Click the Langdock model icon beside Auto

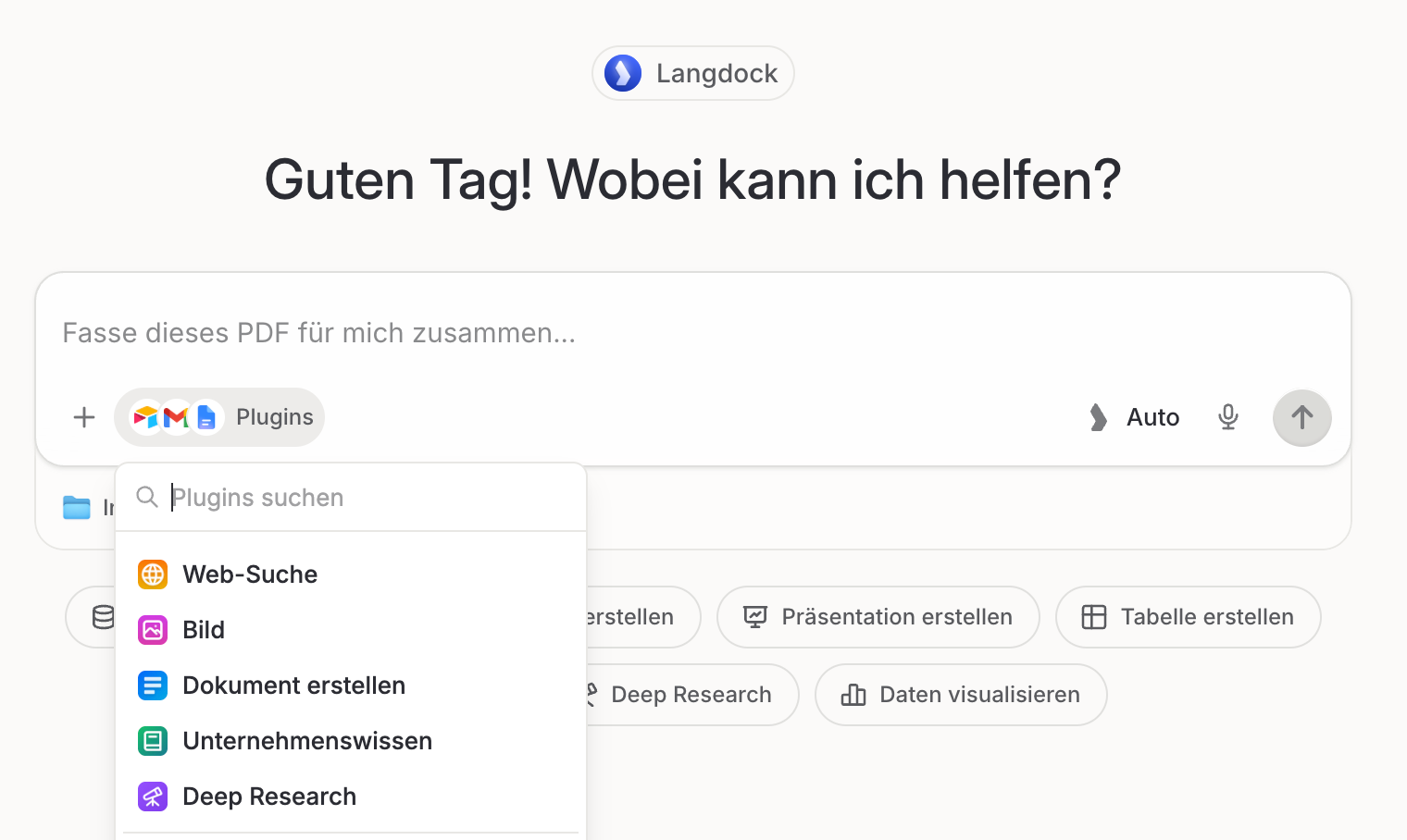click(1098, 417)
